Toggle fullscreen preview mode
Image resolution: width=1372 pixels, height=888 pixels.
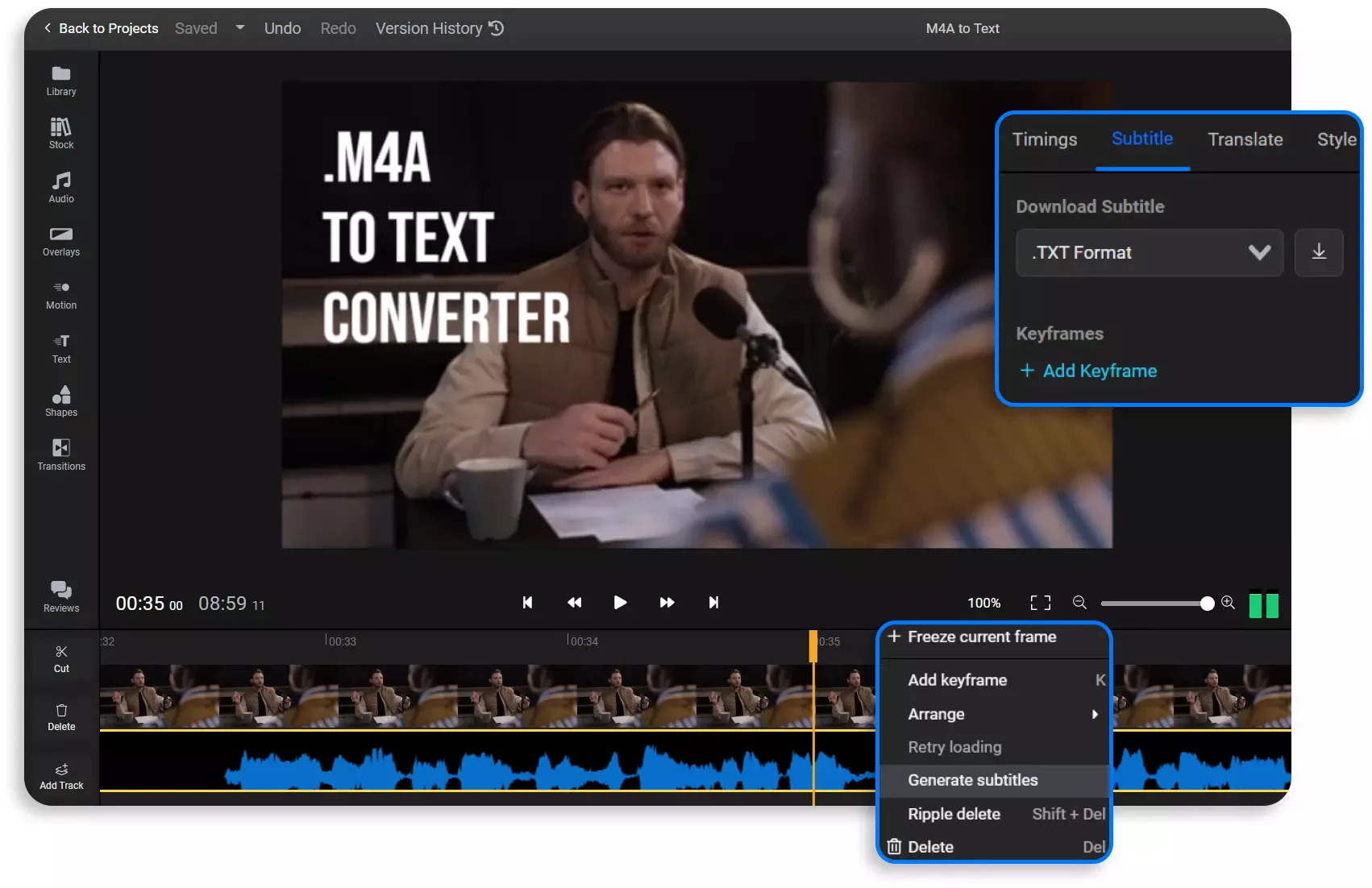1040,602
